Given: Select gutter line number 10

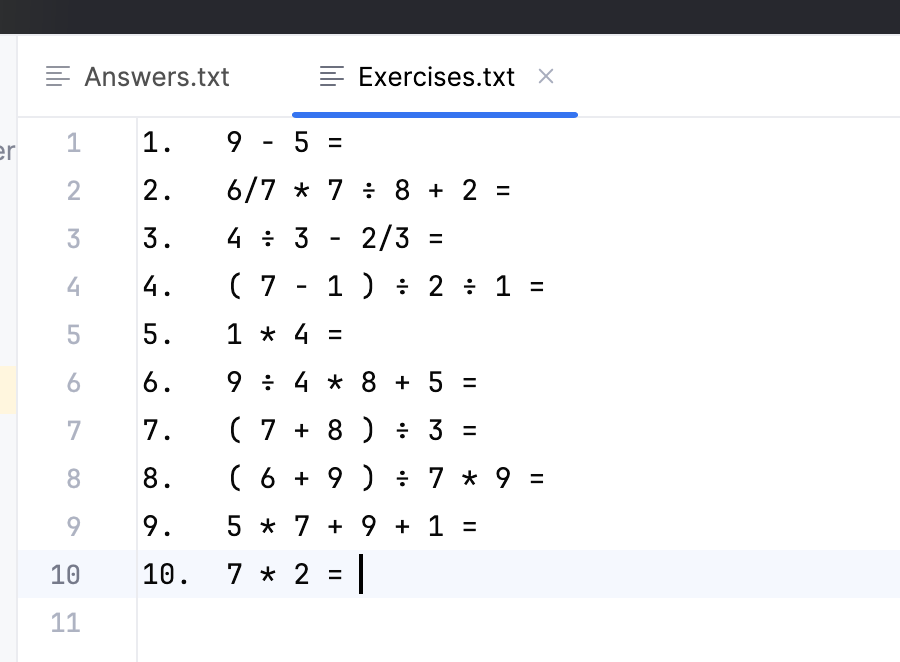Looking at the screenshot, I should (65, 575).
